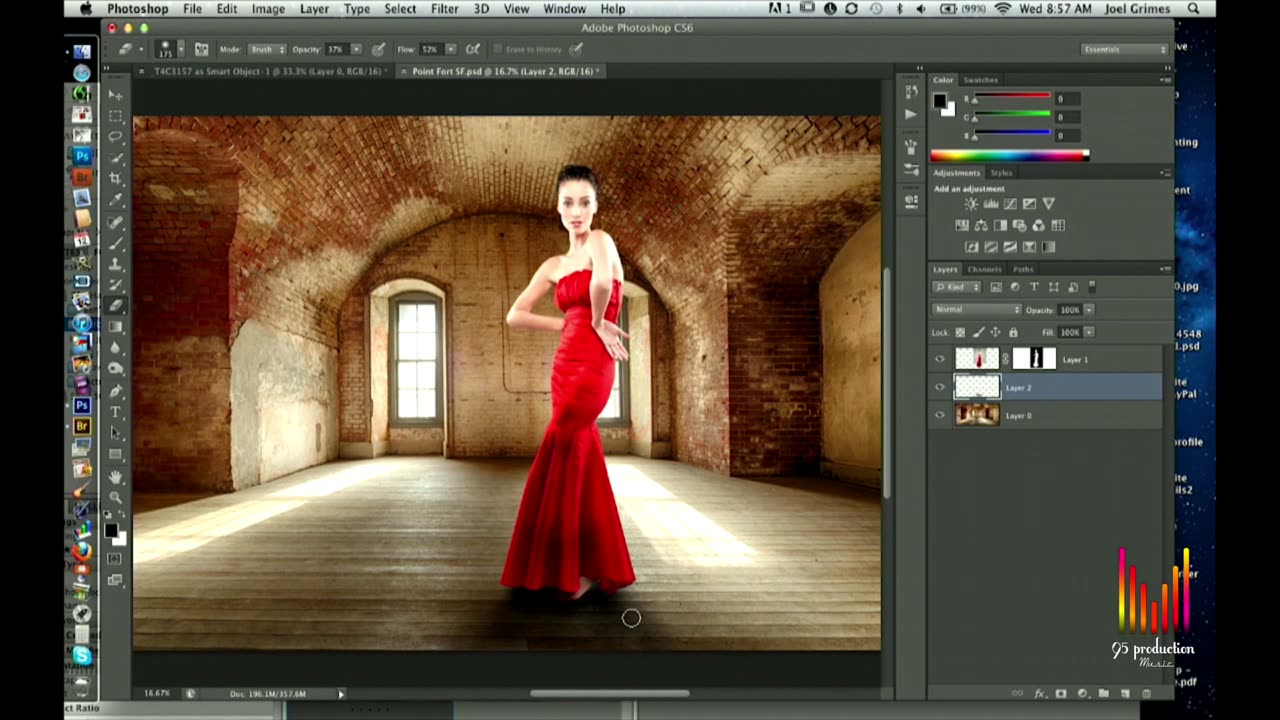The width and height of the screenshot is (1280, 720).
Task: Add a Levels adjustment
Action: pos(990,204)
